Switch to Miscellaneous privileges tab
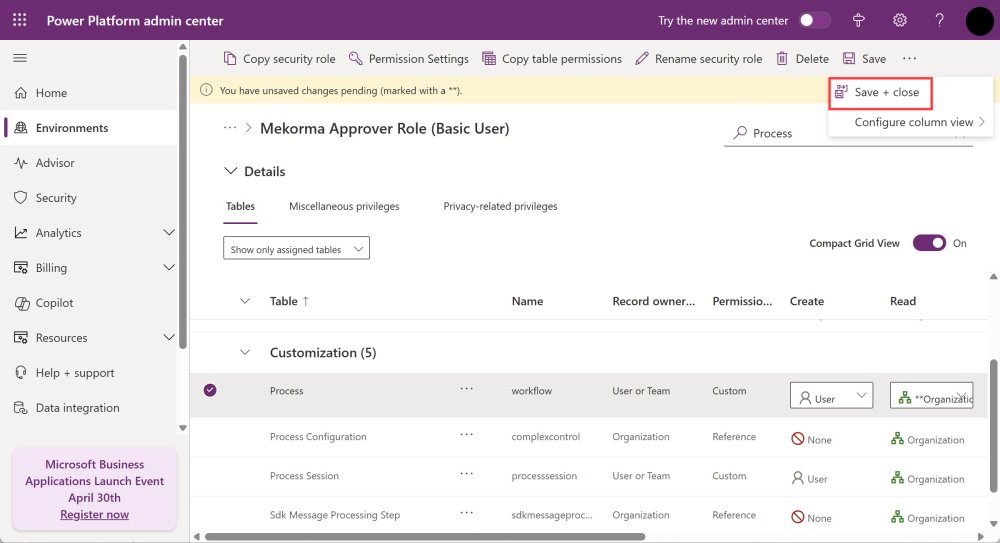 pyautogui.click(x=344, y=206)
